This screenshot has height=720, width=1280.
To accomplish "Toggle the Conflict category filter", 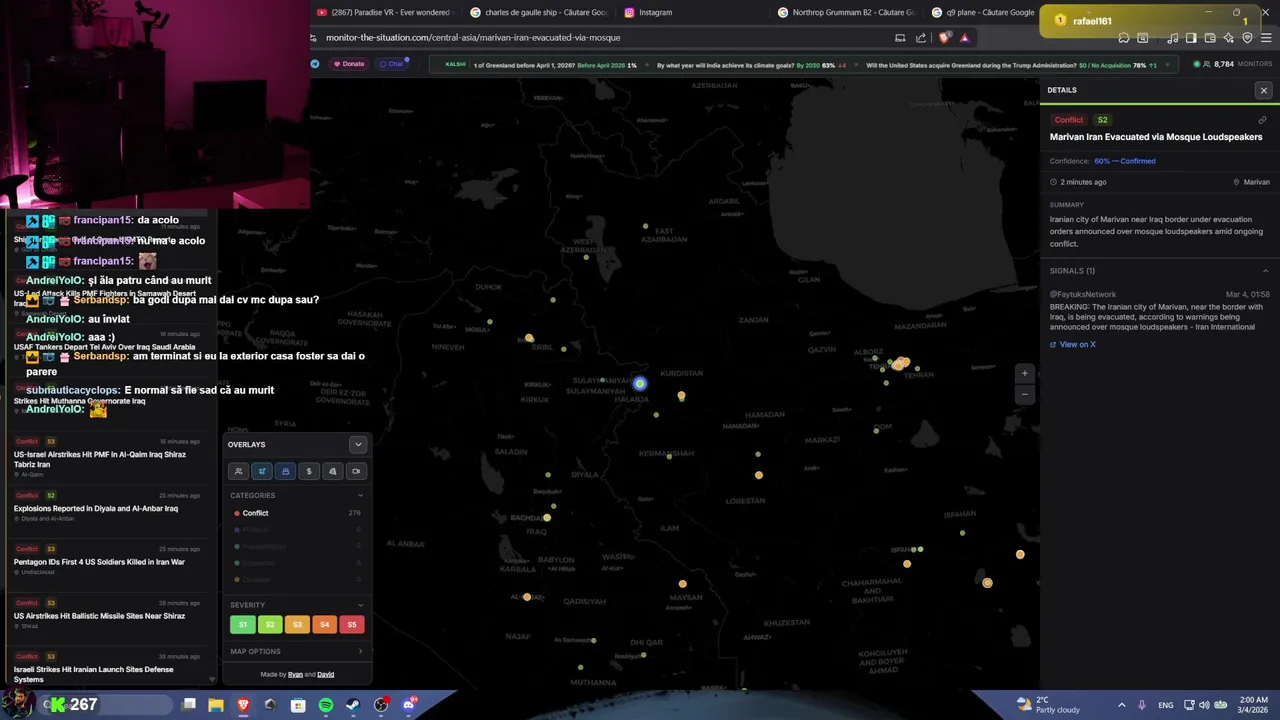I will click(x=297, y=513).
